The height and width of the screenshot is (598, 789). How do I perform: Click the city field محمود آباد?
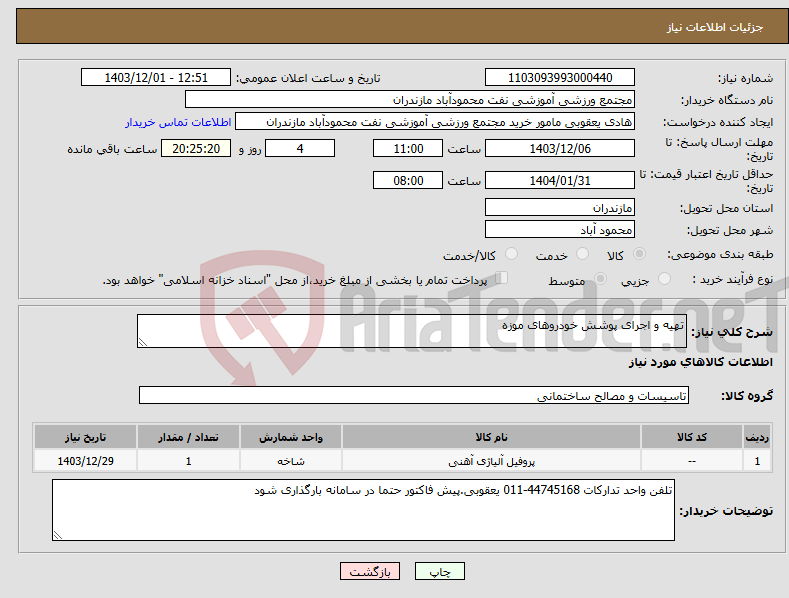pyautogui.click(x=560, y=230)
